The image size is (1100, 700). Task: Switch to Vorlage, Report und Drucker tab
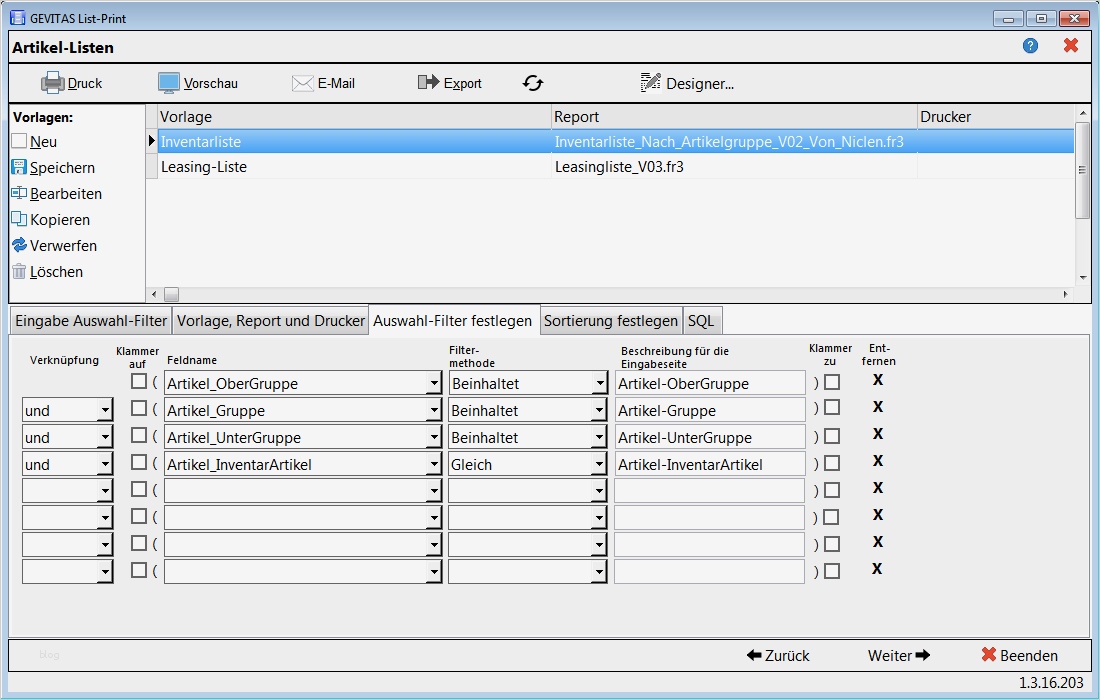tap(271, 321)
